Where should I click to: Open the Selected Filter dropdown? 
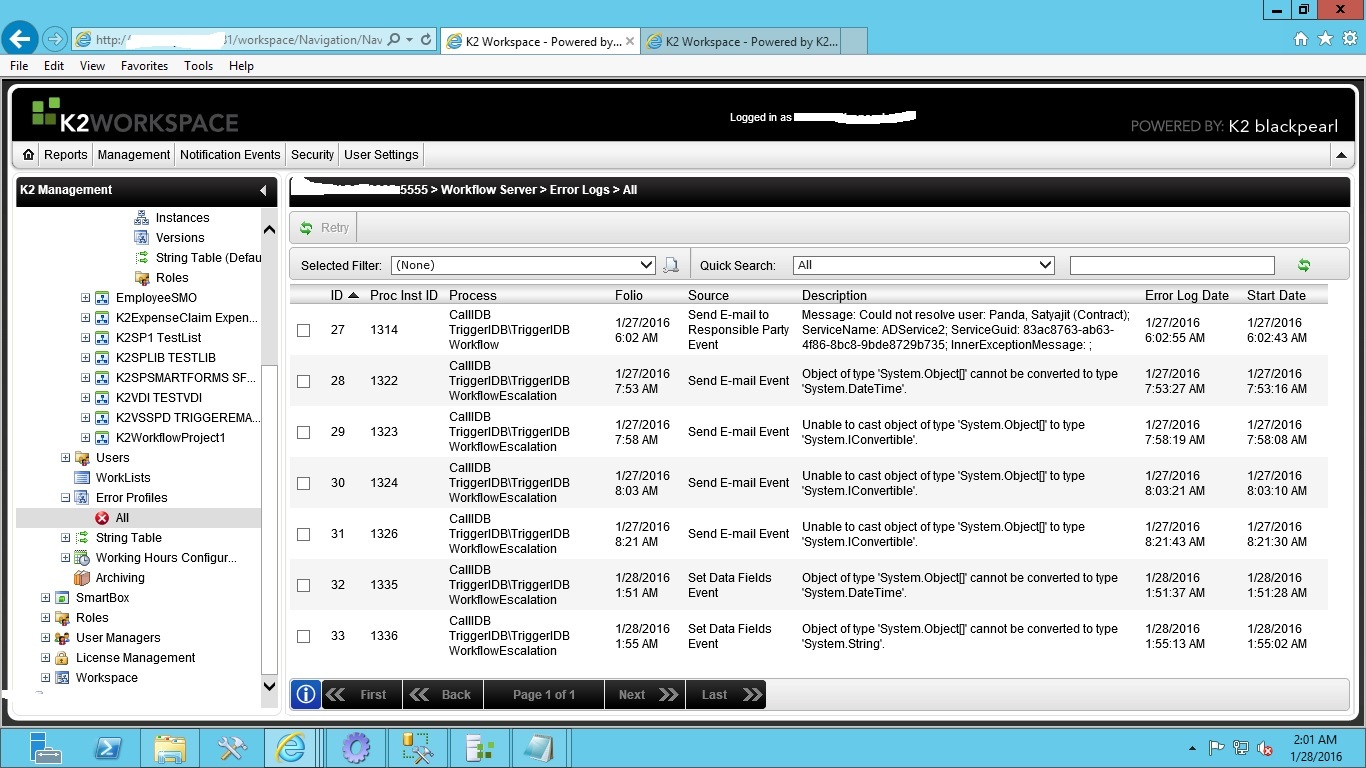tap(523, 265)
